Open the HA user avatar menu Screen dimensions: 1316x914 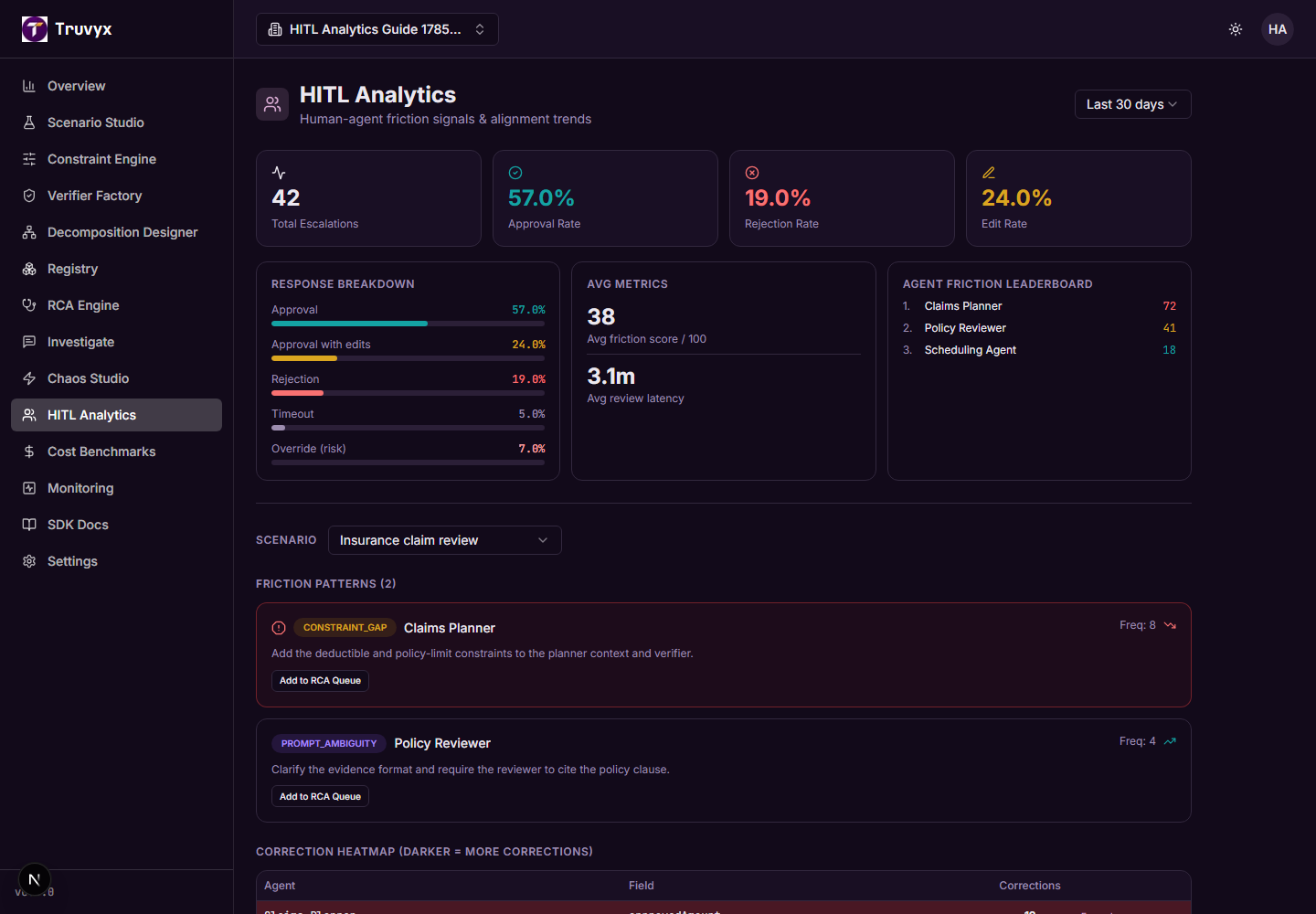[1278, 29]
